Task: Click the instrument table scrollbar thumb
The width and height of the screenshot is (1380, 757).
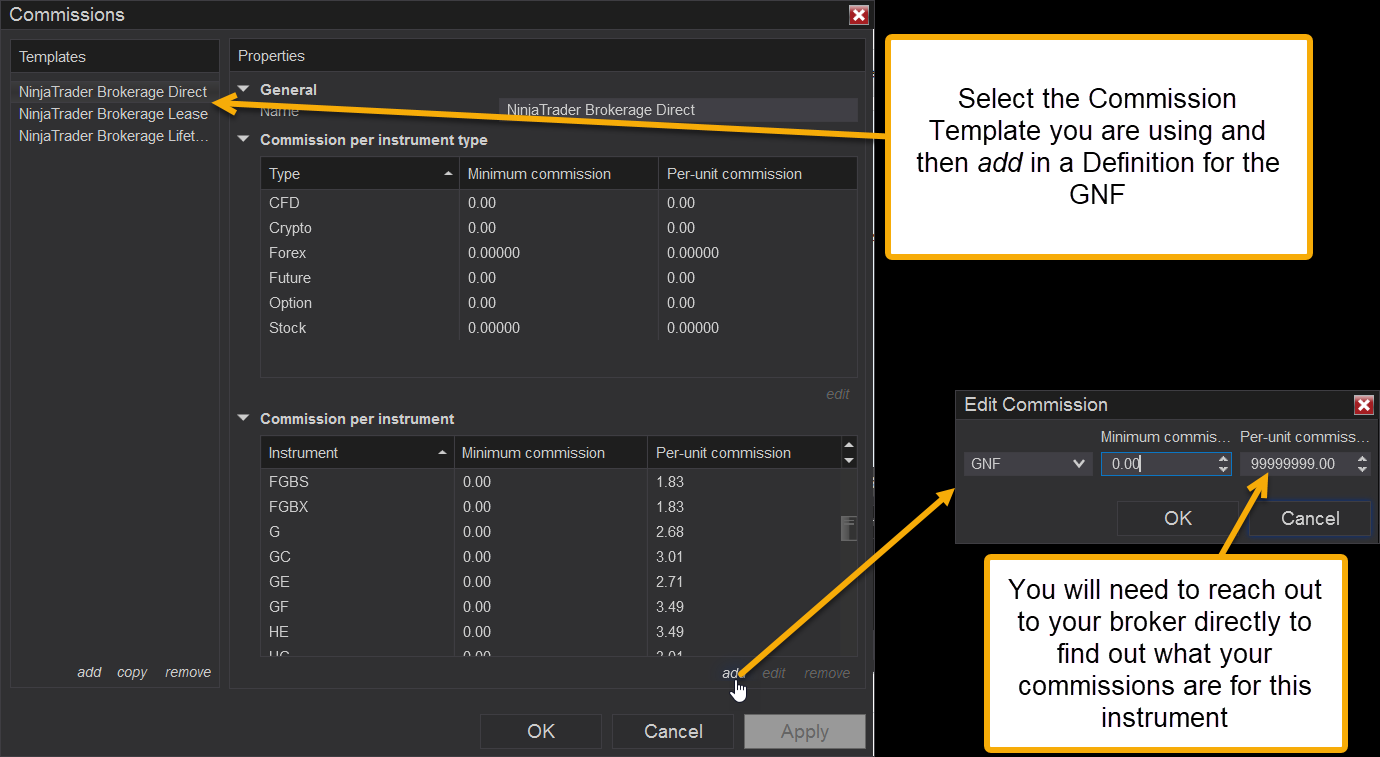Action: pyautogui.click(x=849, y=527)
